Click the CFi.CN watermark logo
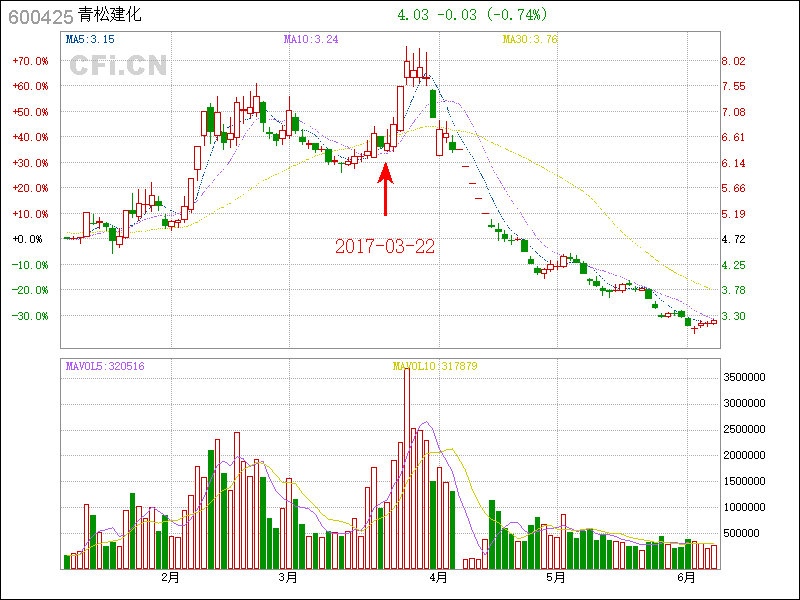 (x=118, y=66)
